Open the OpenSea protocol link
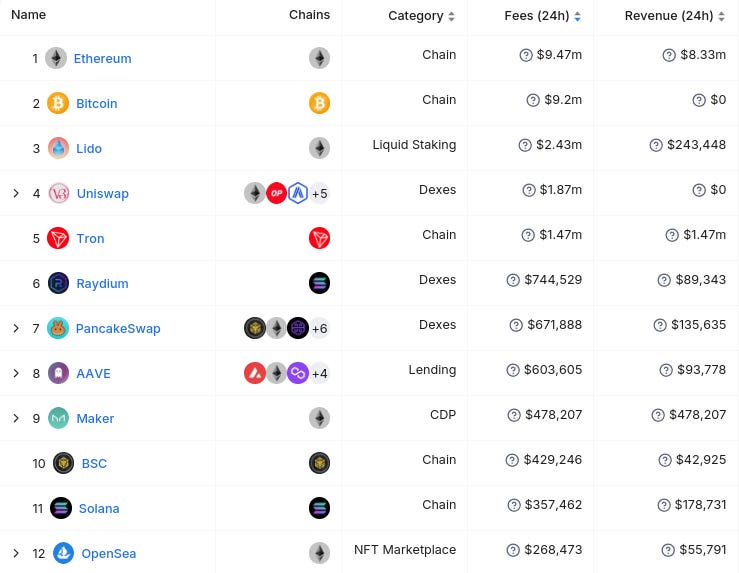The height and width of the screenshot is (573, 739). 109,553
